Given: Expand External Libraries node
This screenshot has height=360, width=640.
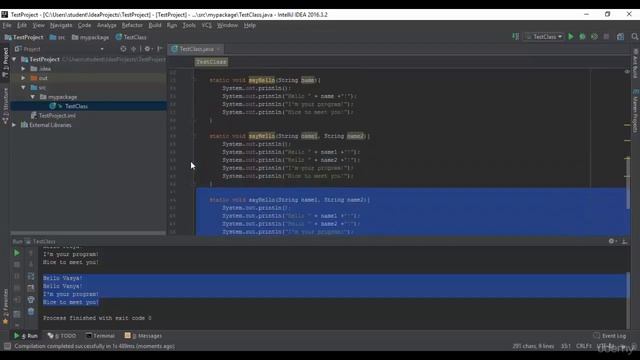Looking at the screenshot, I should tap(15, 125).
